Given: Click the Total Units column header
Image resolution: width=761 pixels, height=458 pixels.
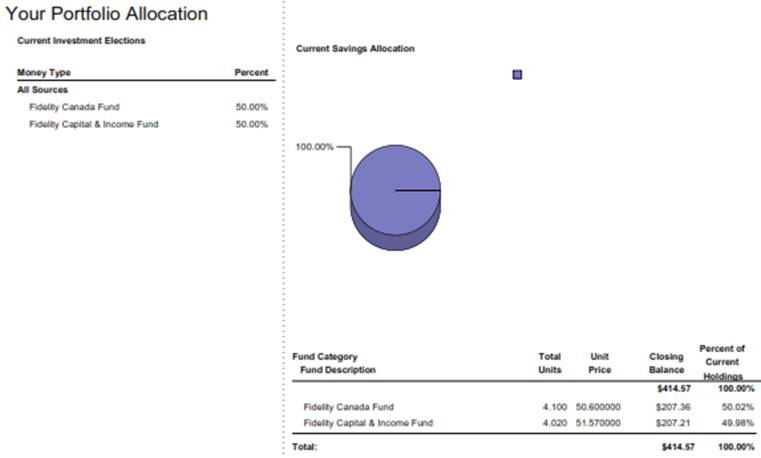Looking at the screenshot, I should (x=550, y=363).
